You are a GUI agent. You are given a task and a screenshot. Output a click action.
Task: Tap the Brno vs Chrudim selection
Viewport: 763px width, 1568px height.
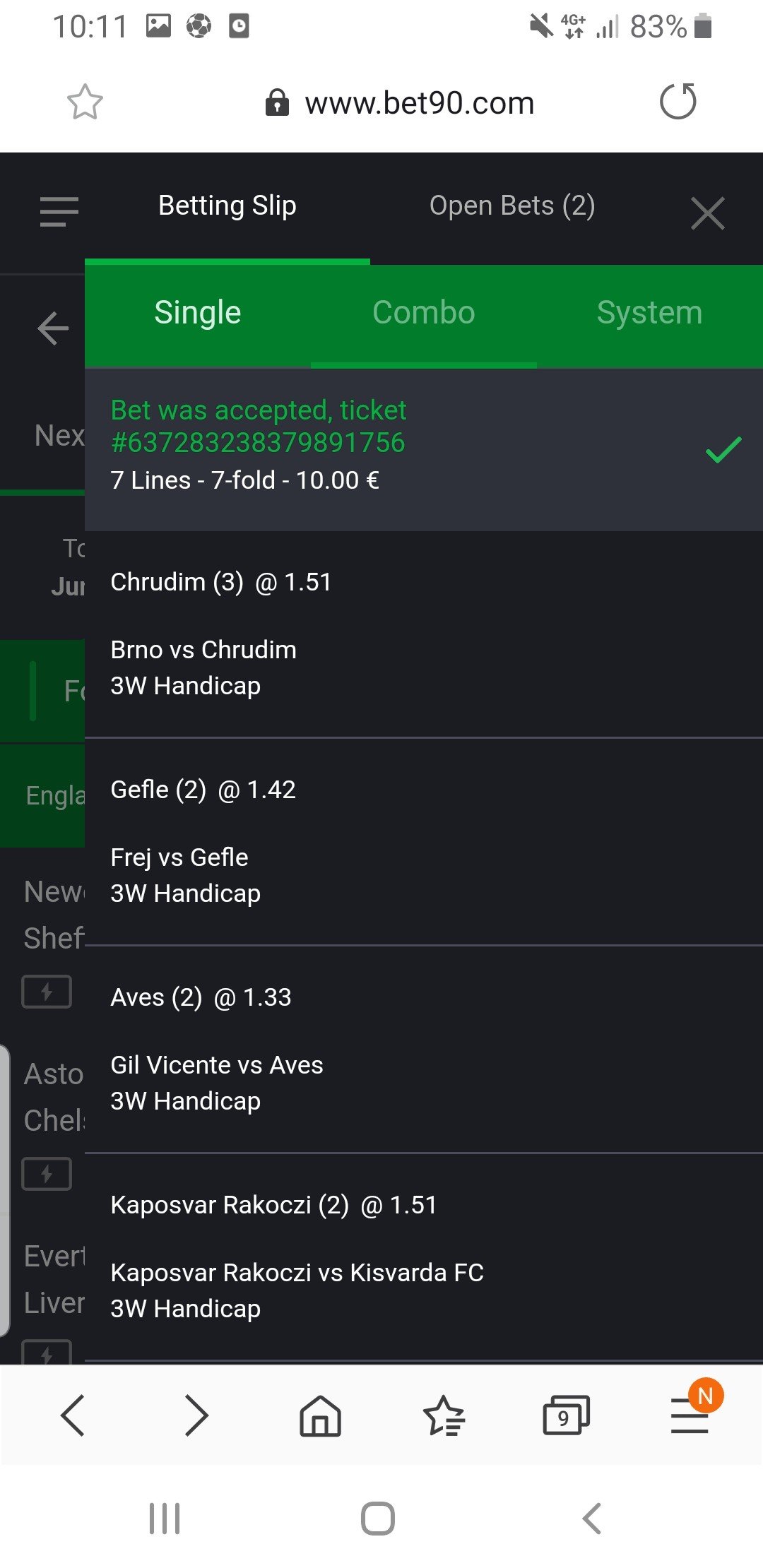pos(203,650)
